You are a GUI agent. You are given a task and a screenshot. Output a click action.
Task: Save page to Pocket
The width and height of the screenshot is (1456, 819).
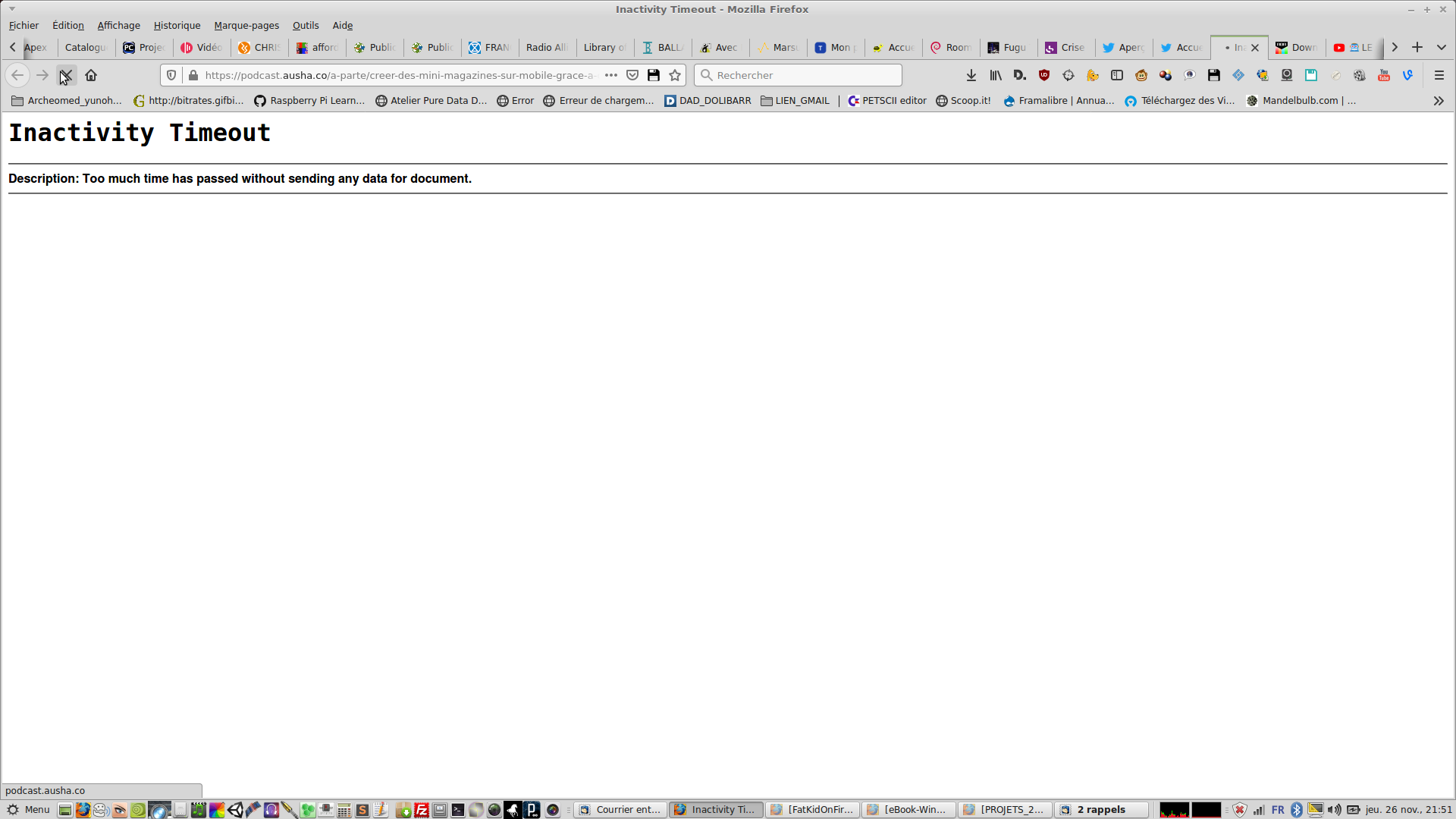[632, 75]
